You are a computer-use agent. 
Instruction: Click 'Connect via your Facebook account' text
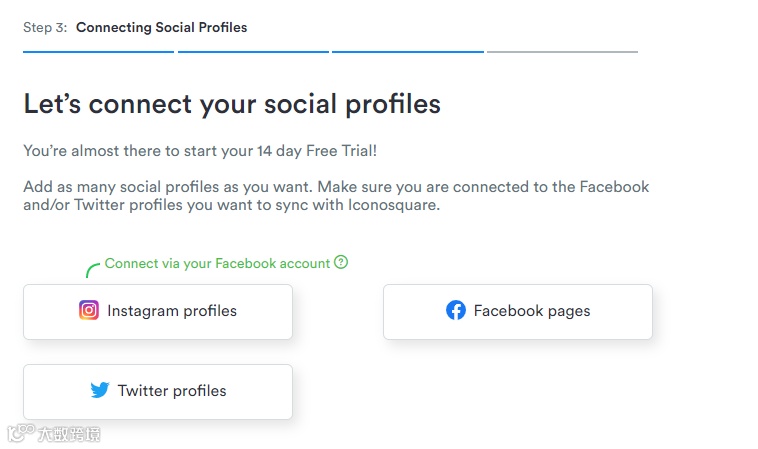coord(217,263)
